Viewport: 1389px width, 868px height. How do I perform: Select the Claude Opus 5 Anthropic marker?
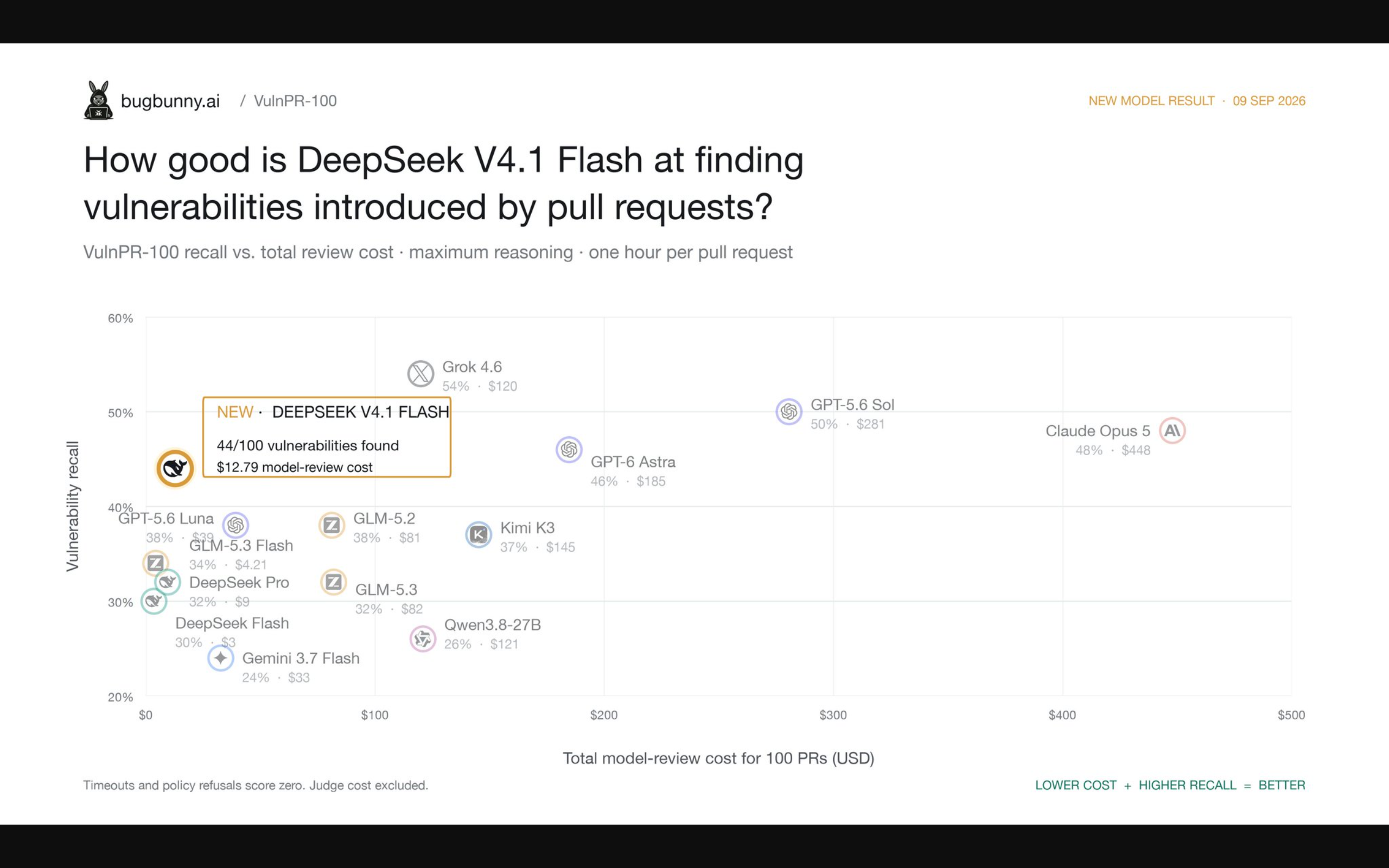tap(1172, 431)
